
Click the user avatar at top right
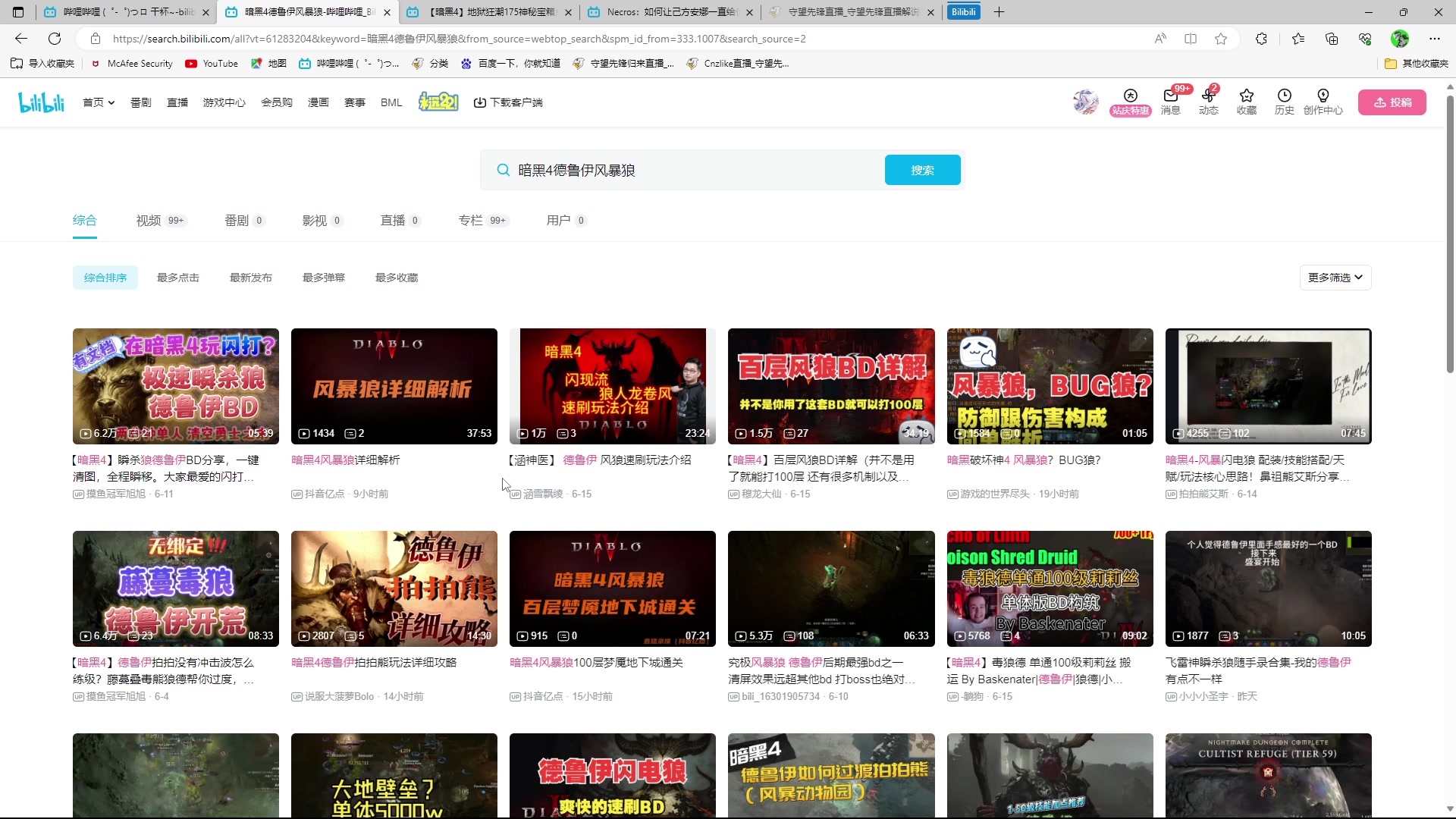pos(1084,102)
